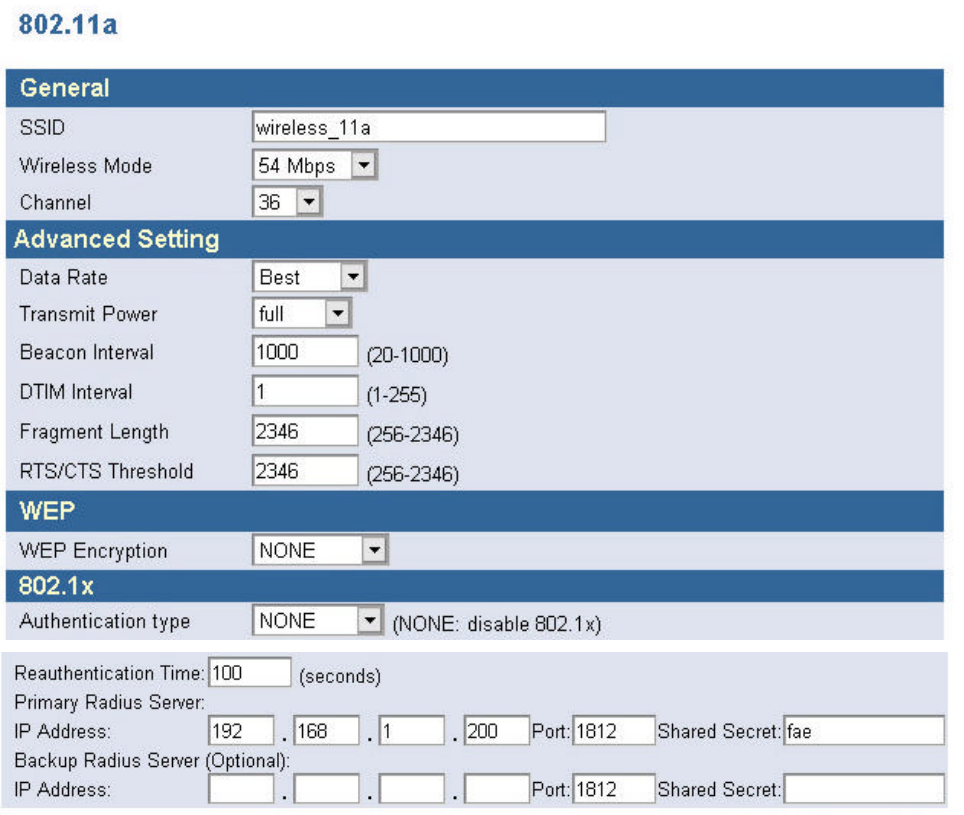Click backup Radius IP second octet field

[326, 789]
